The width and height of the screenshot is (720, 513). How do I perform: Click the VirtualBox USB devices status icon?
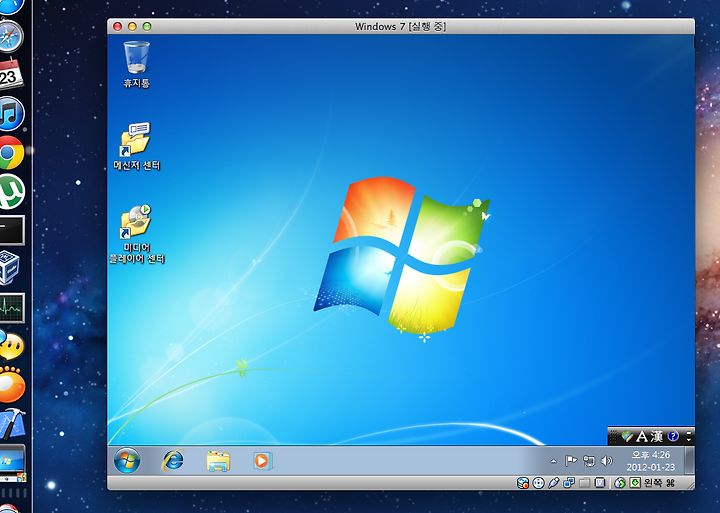(554, 483)
